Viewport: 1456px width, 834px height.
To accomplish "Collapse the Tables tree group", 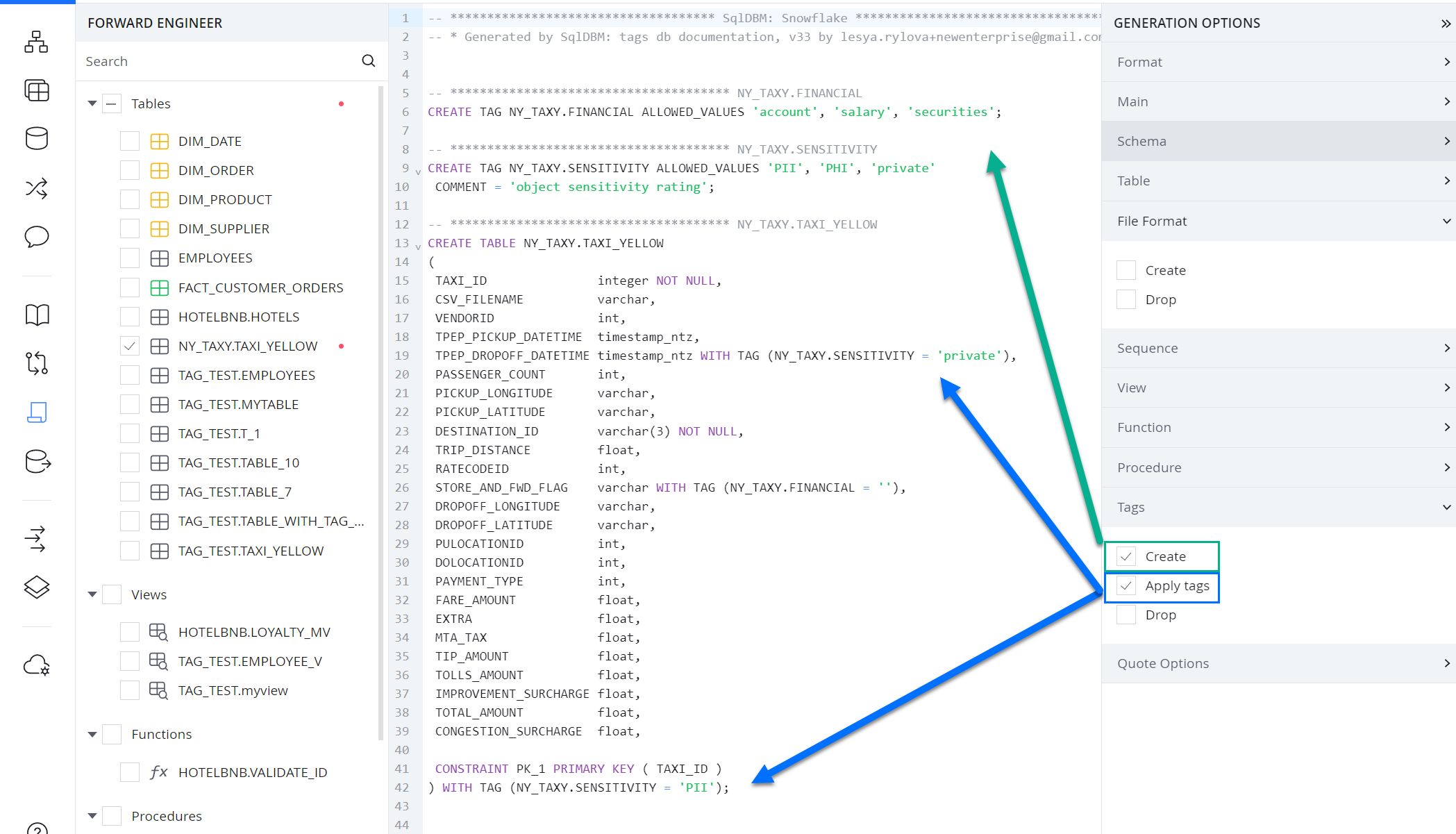I will (92, 103).
